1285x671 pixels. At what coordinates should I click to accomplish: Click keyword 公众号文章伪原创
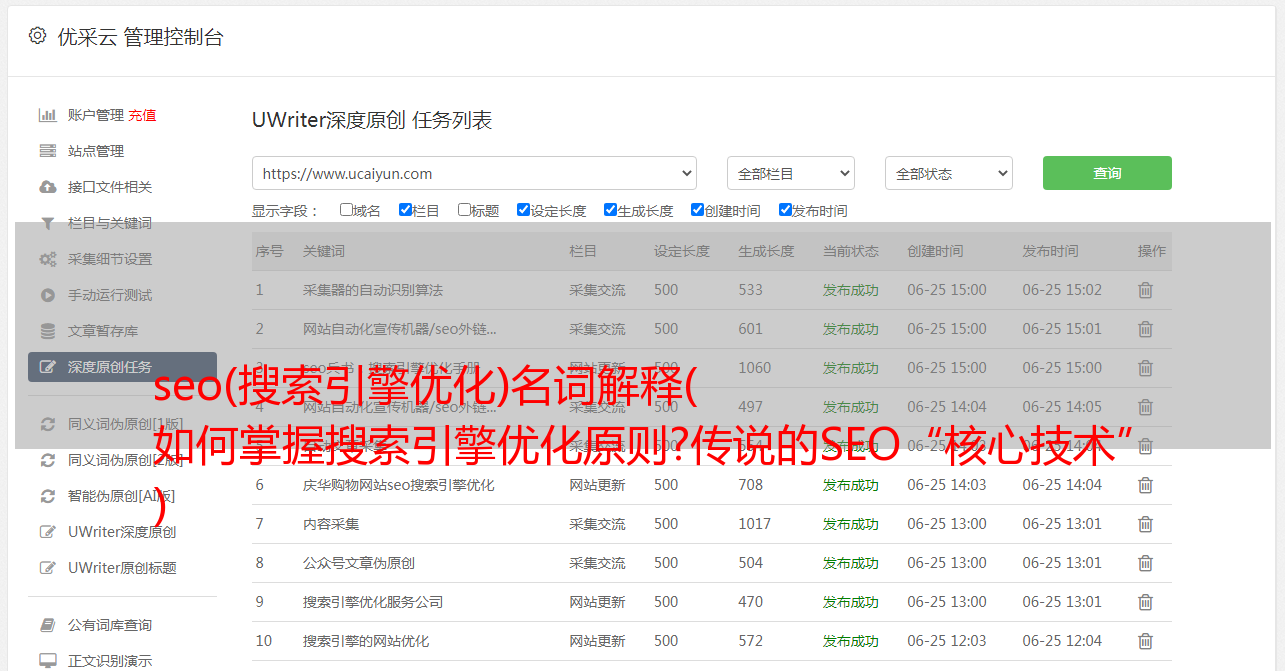pyautogui.click(x=359, y=563)
